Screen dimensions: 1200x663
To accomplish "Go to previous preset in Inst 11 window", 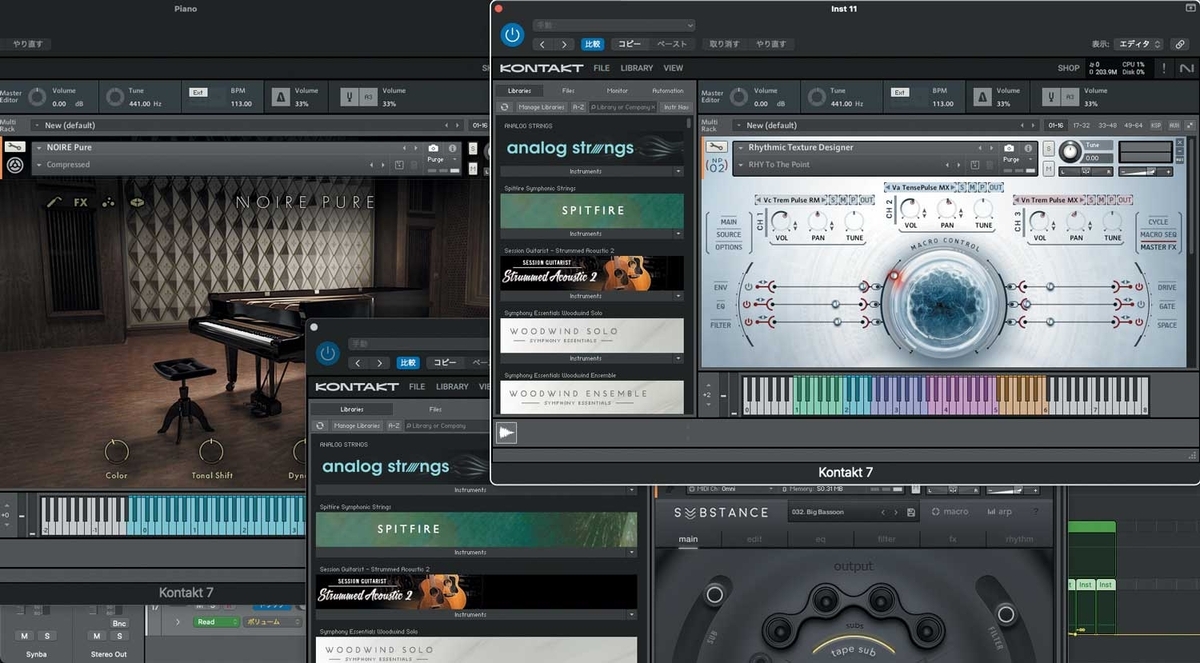I will click(543, 44).
